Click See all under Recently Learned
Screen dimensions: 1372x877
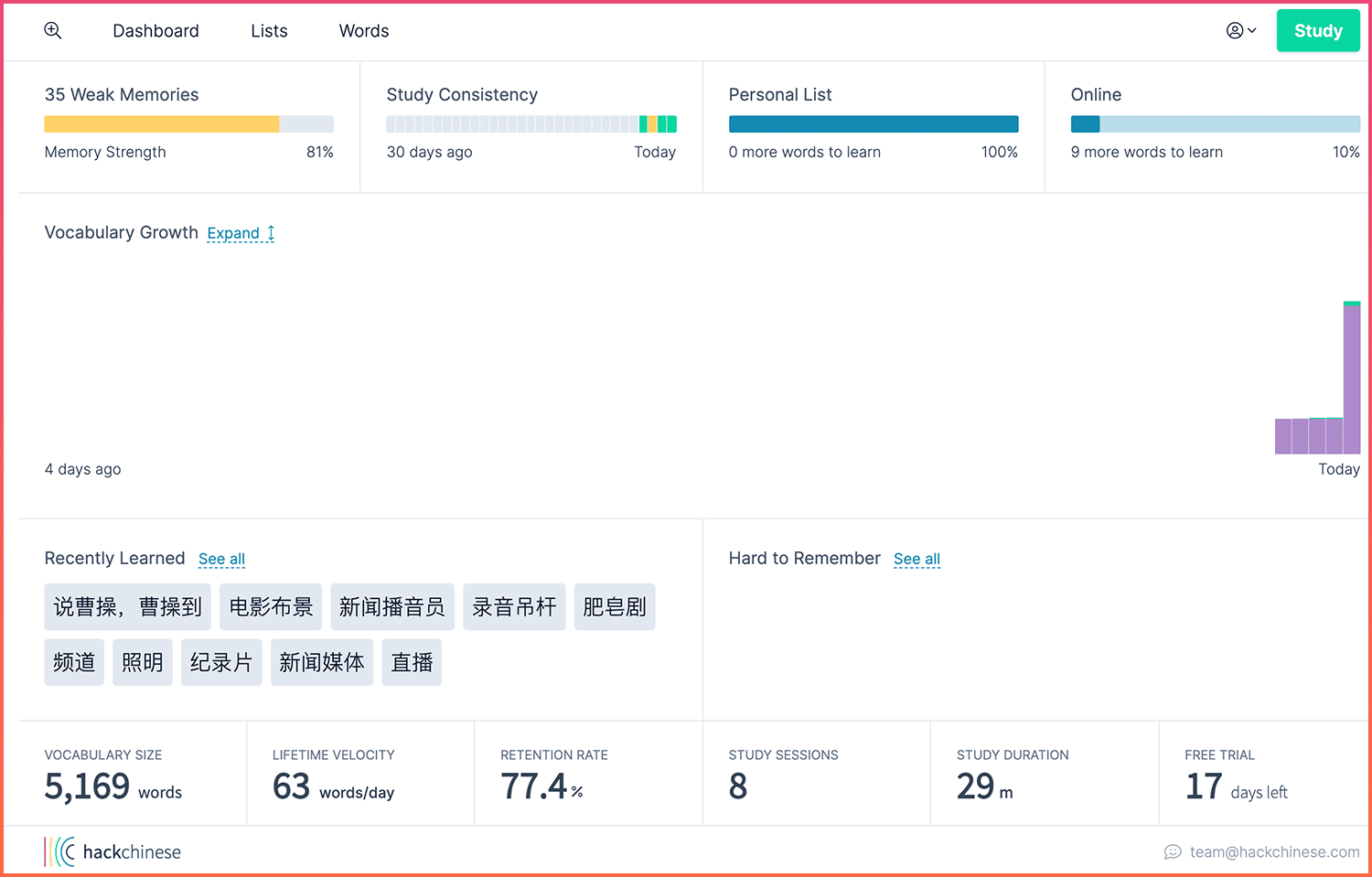click(221, 559)
